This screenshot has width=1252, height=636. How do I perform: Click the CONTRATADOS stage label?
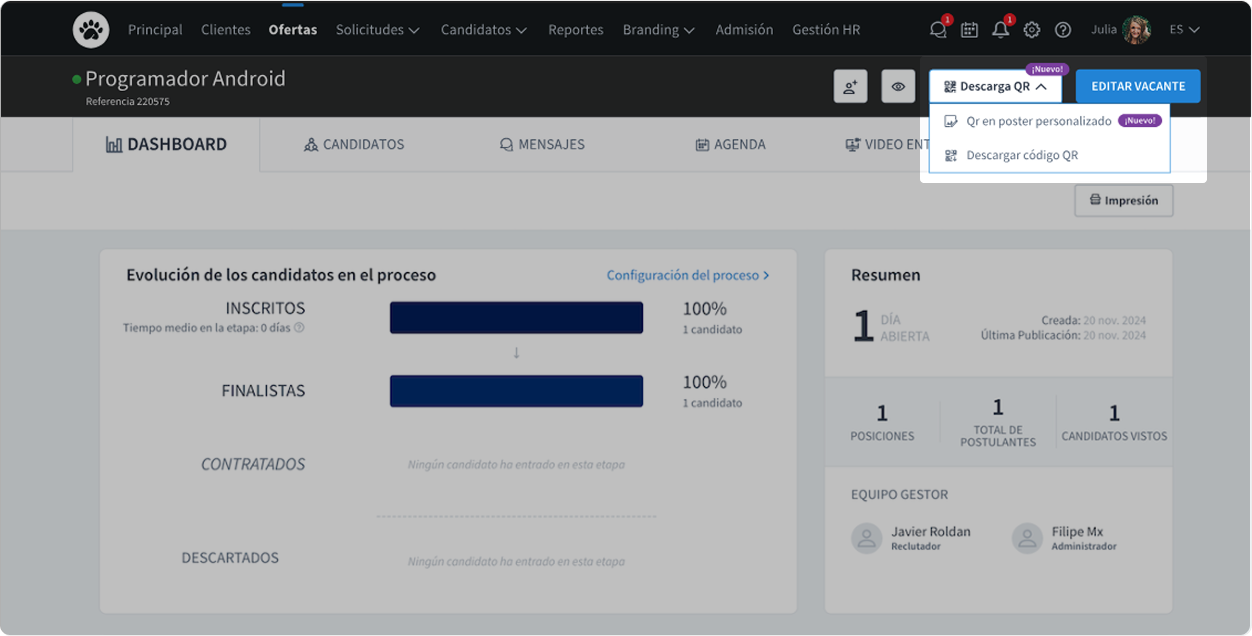pos(253,464)
